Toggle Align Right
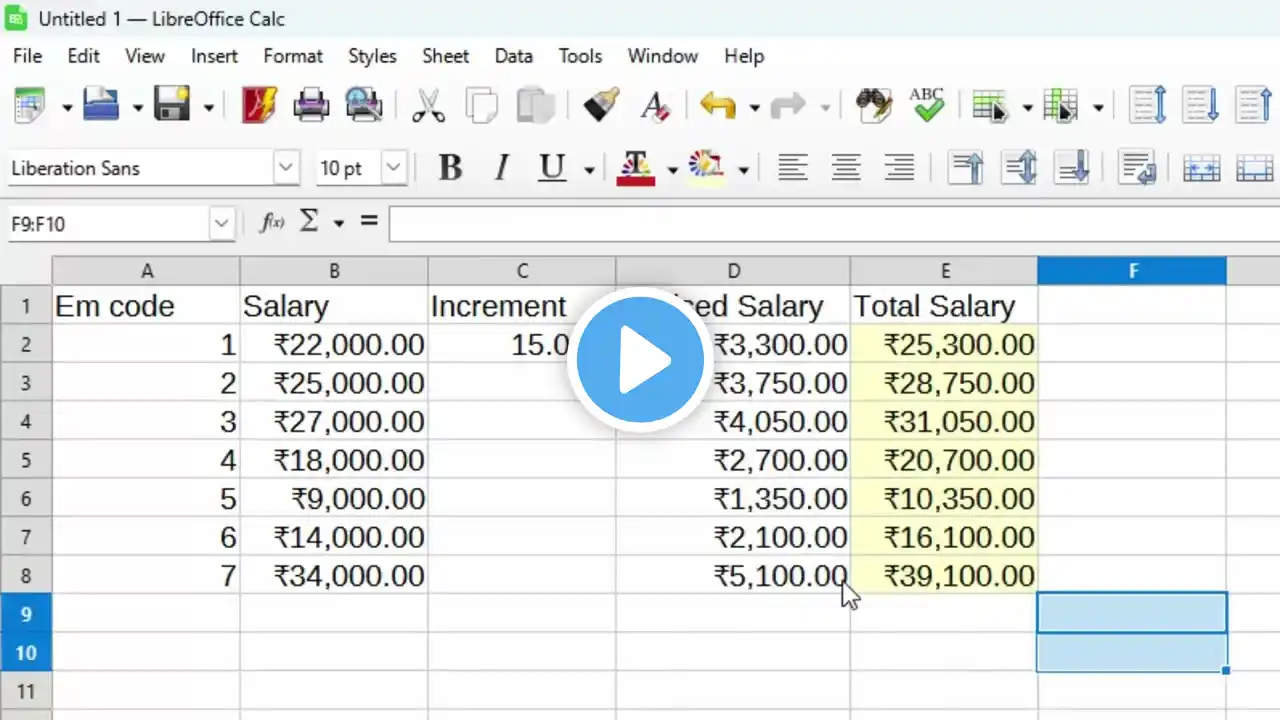This screenshot has height=720, width=1280. pyautogui.click(x=900, y=168)
